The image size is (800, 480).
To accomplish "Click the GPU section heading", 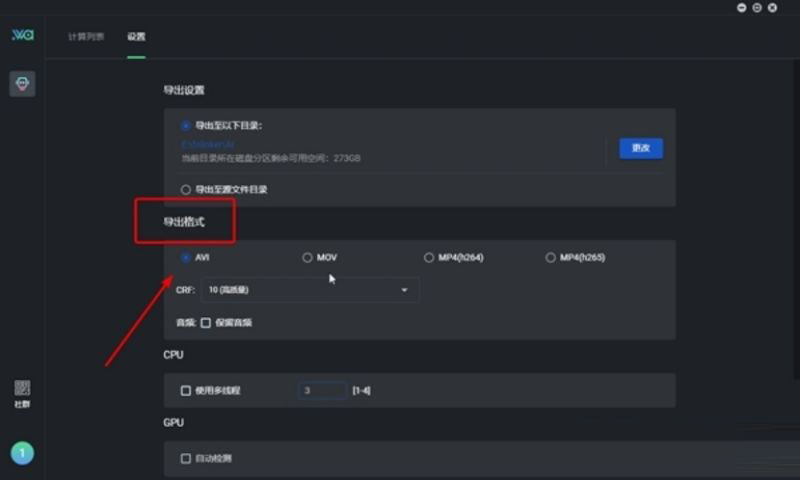I will click(173, 423).
